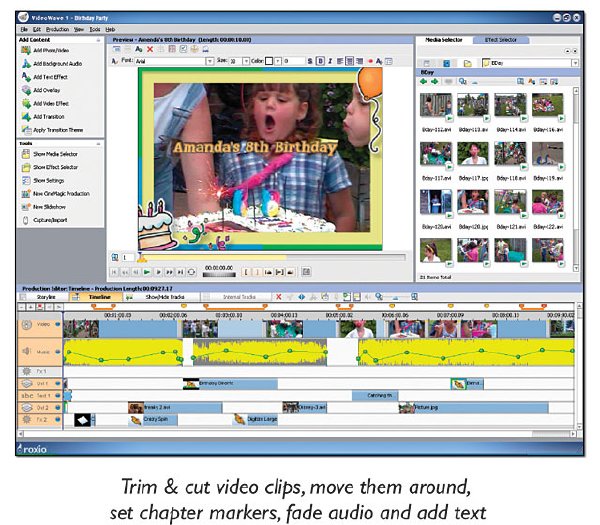600x525 pixels.
Task: Toggle the Music track enable button
Action: [x=58, y=352]
